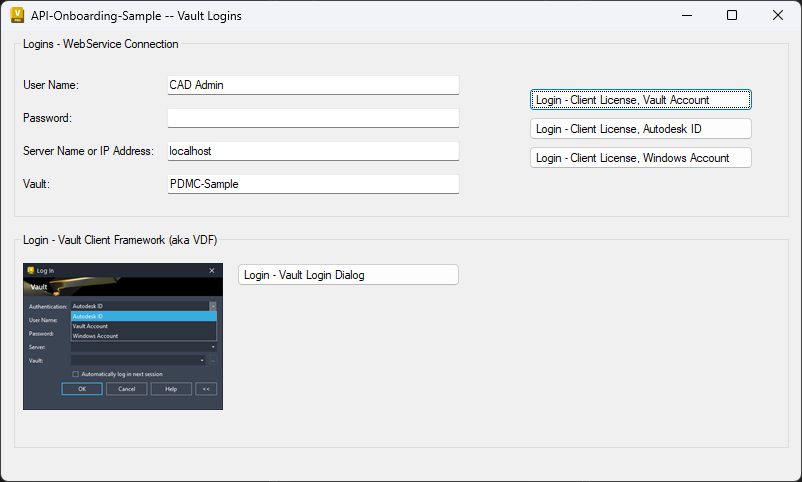Click 'Login - Vault Client Framework (aka VDF)' title

click(120, 240)
